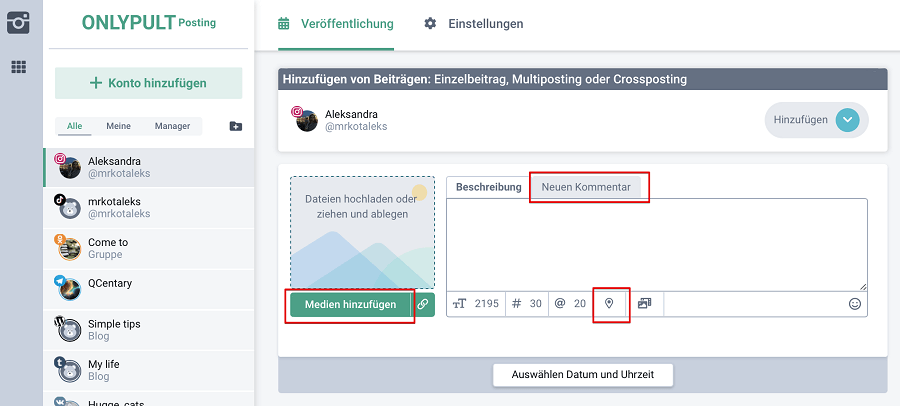Select mrkotaleks TikTok account in sidebar
The width and height of the screenshot is (900, 406).
[x=149, y=207]
